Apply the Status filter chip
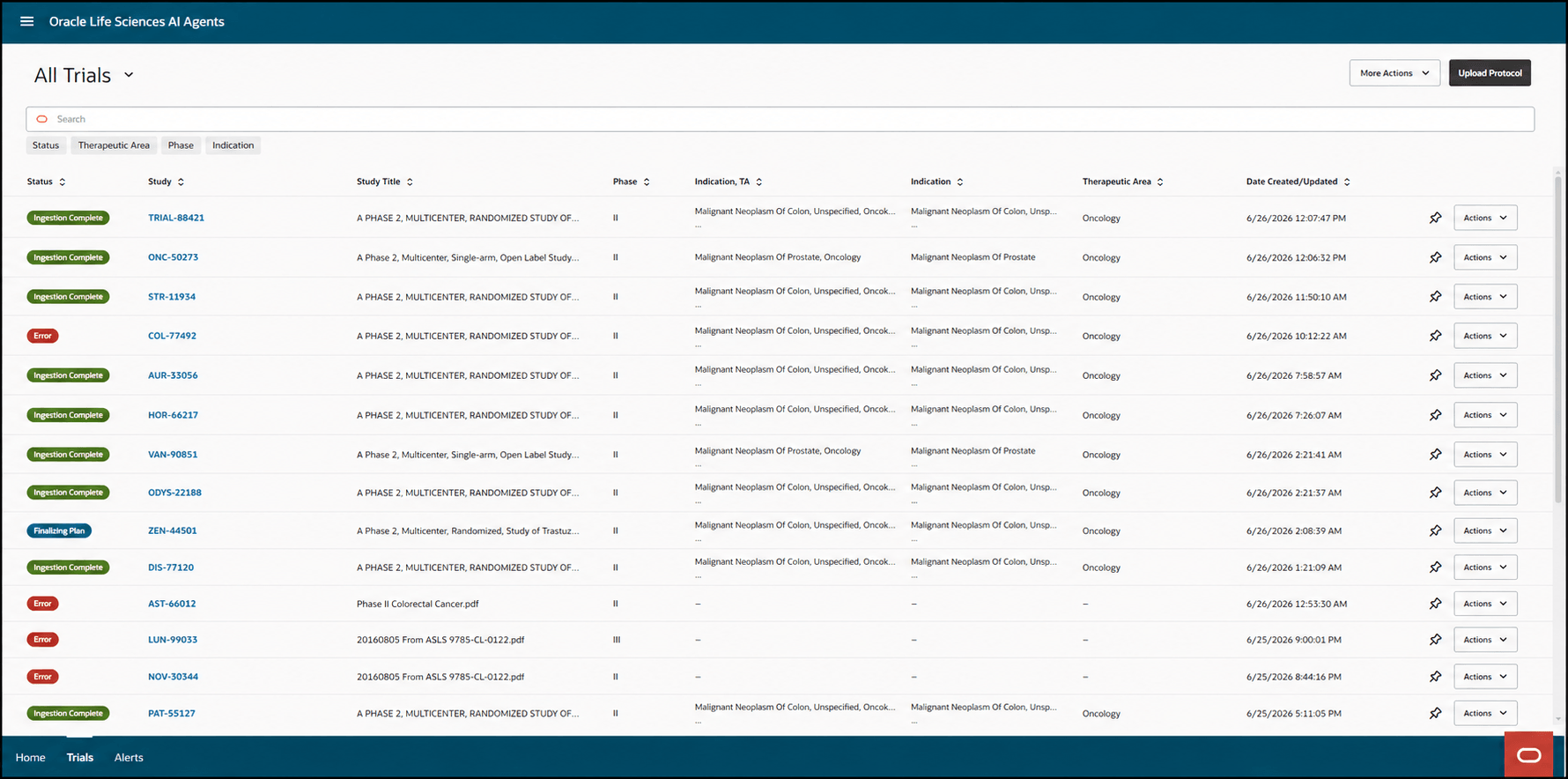 tap(46, 145)
